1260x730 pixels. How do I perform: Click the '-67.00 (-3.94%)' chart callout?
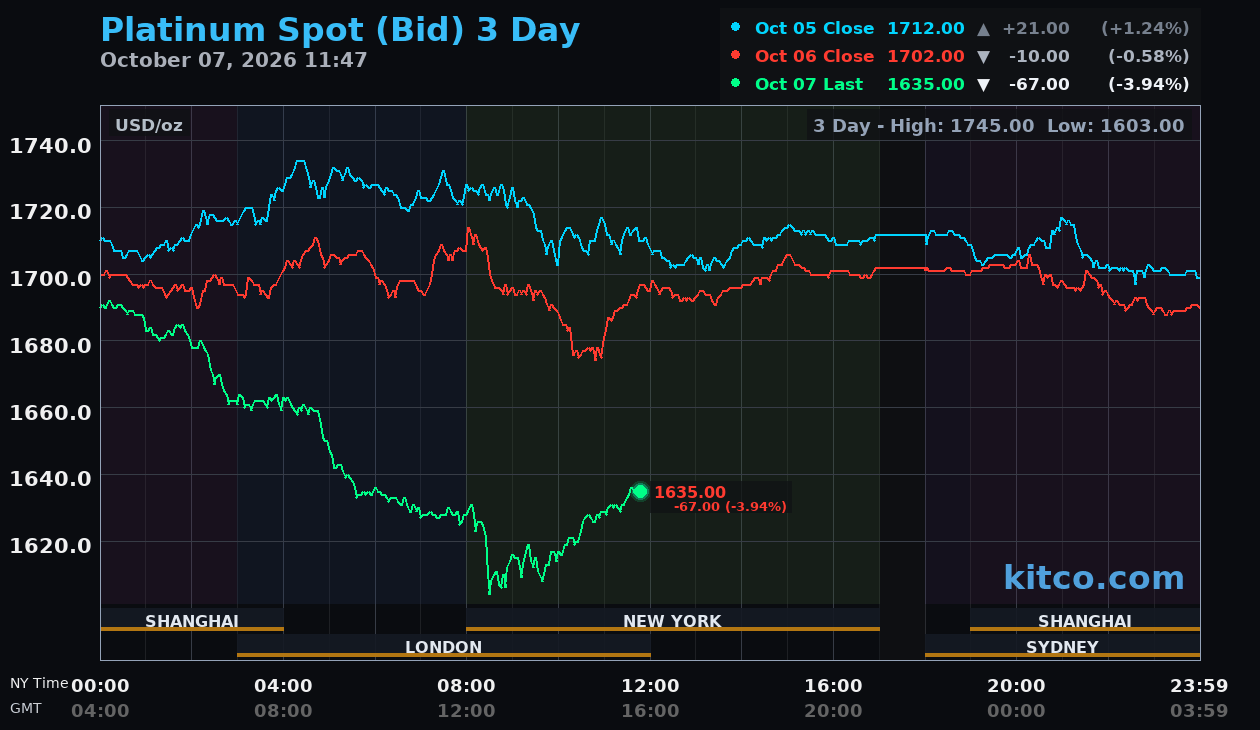tap(730, 507)
